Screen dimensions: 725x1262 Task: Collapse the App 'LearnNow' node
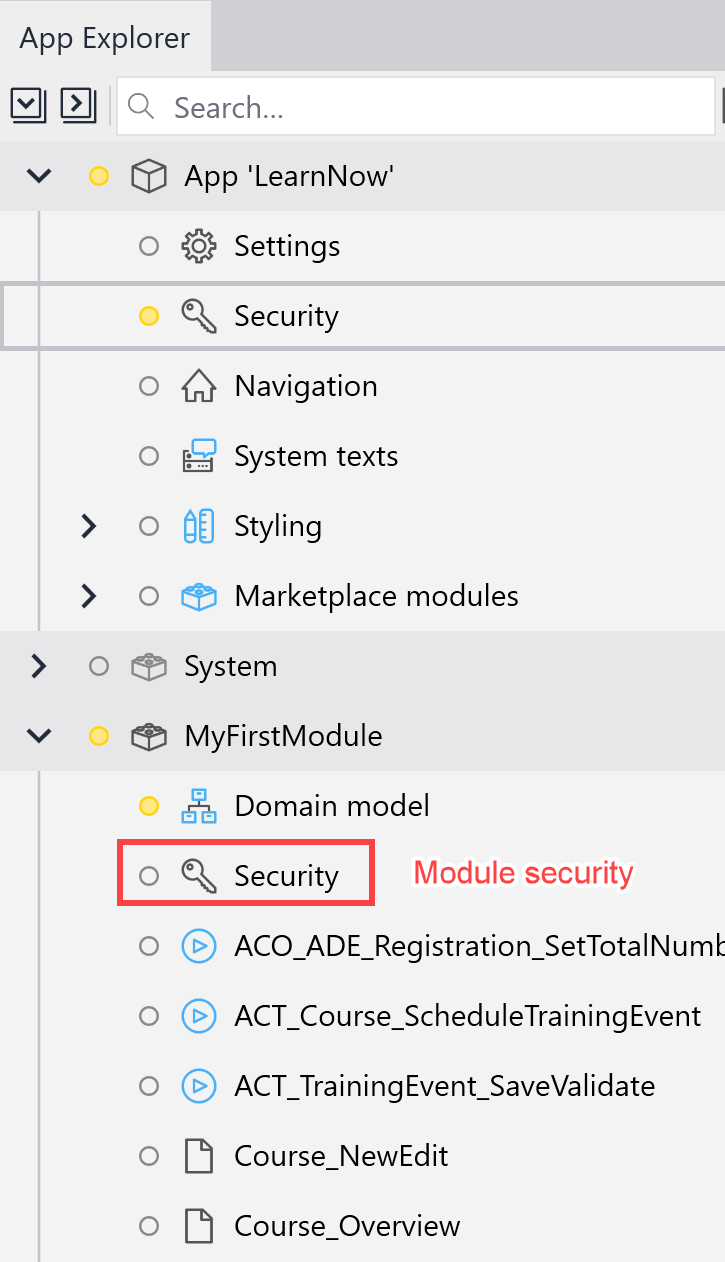pos(39,176)
